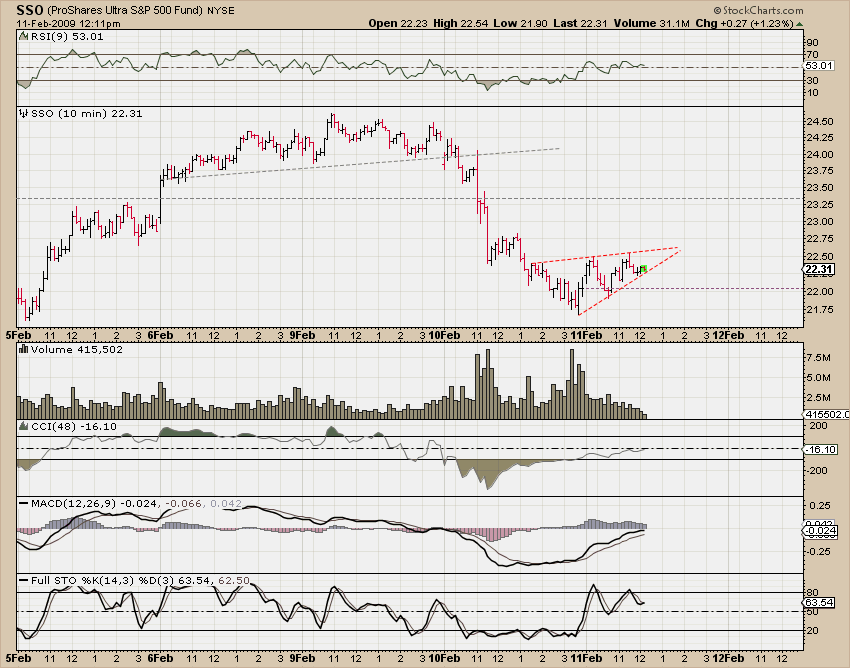Click the 11Feb date on the bottom time axis

coord(586,658)
